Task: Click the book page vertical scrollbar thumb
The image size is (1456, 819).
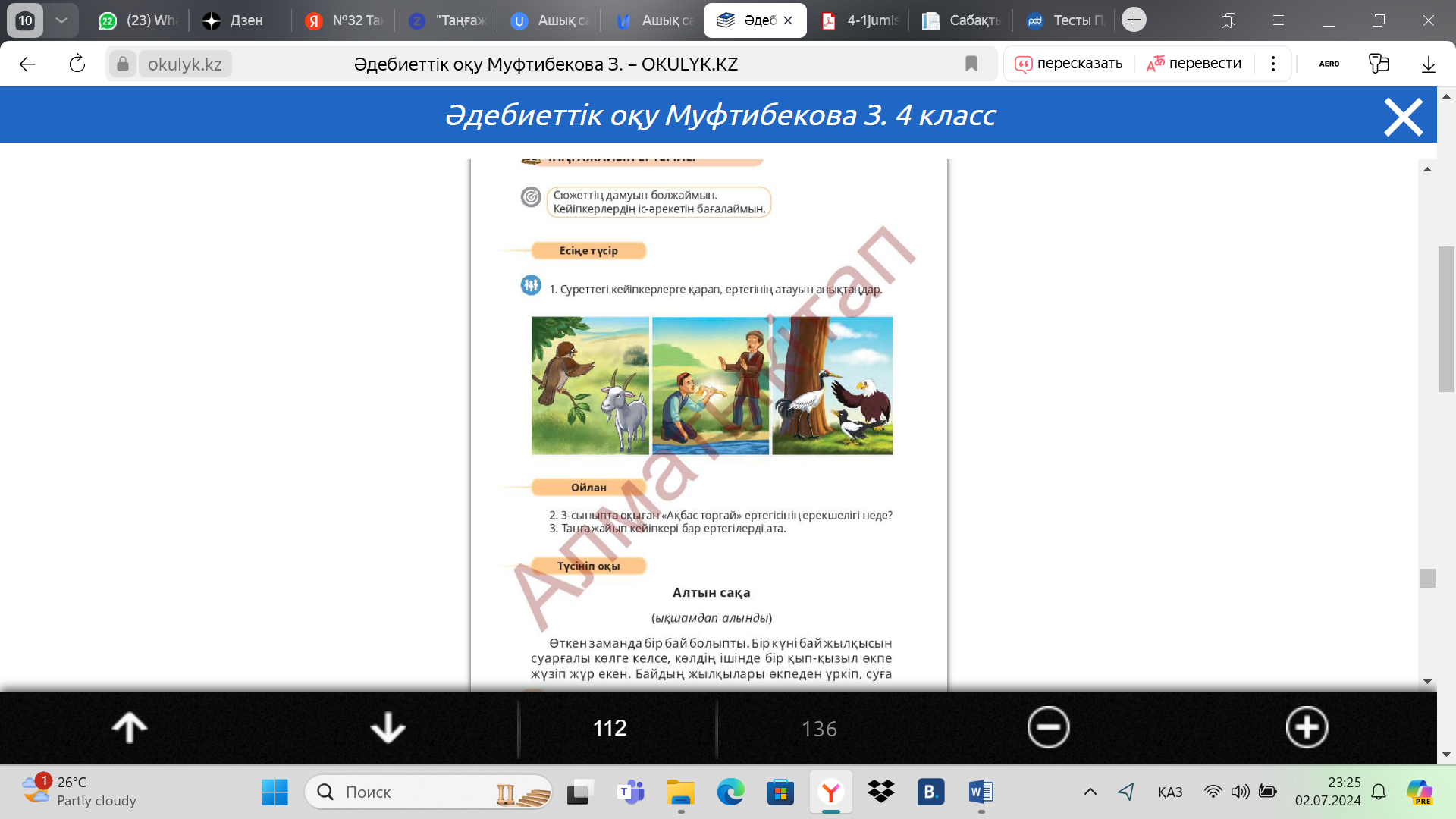Action: click(1427, 578)
